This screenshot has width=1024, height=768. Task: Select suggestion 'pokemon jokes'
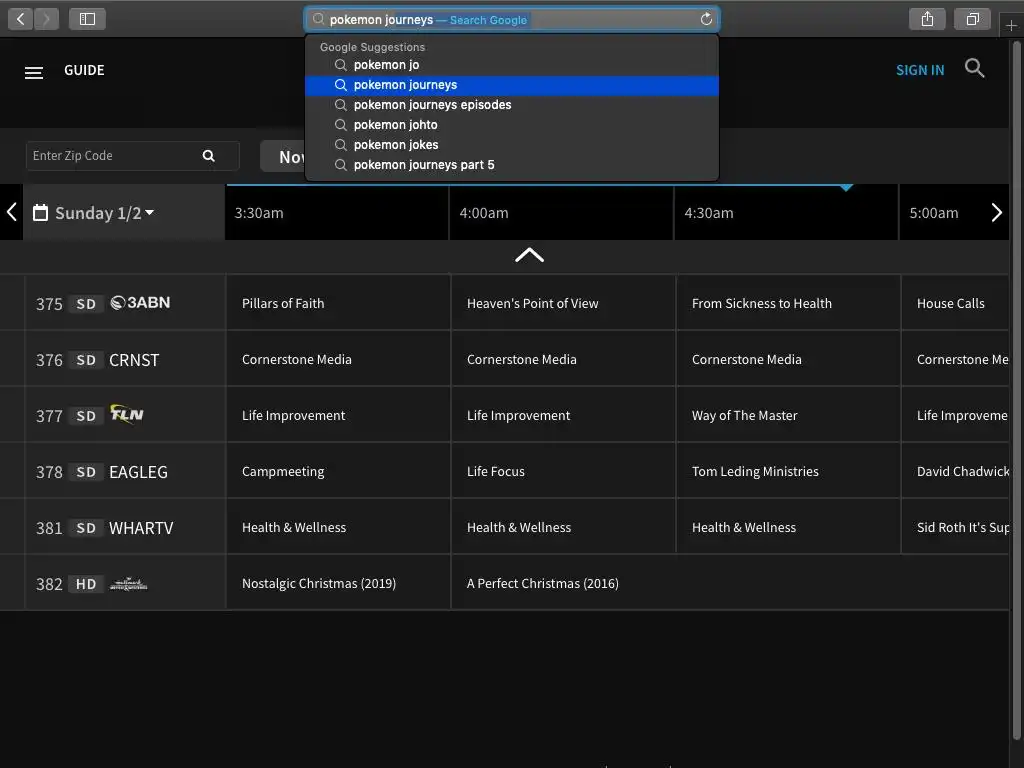point(511,145)
